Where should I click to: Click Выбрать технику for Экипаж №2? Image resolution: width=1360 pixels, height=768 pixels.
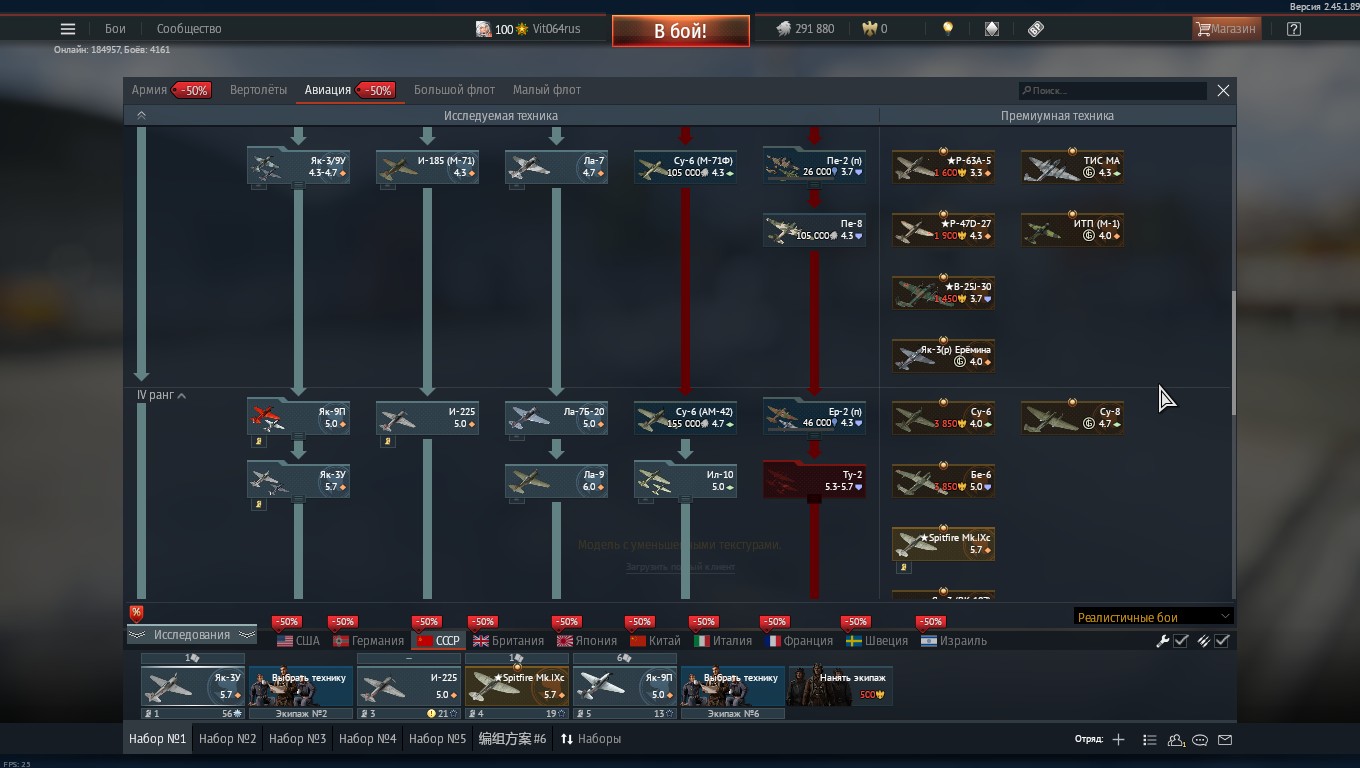click(x=301, y=686)
